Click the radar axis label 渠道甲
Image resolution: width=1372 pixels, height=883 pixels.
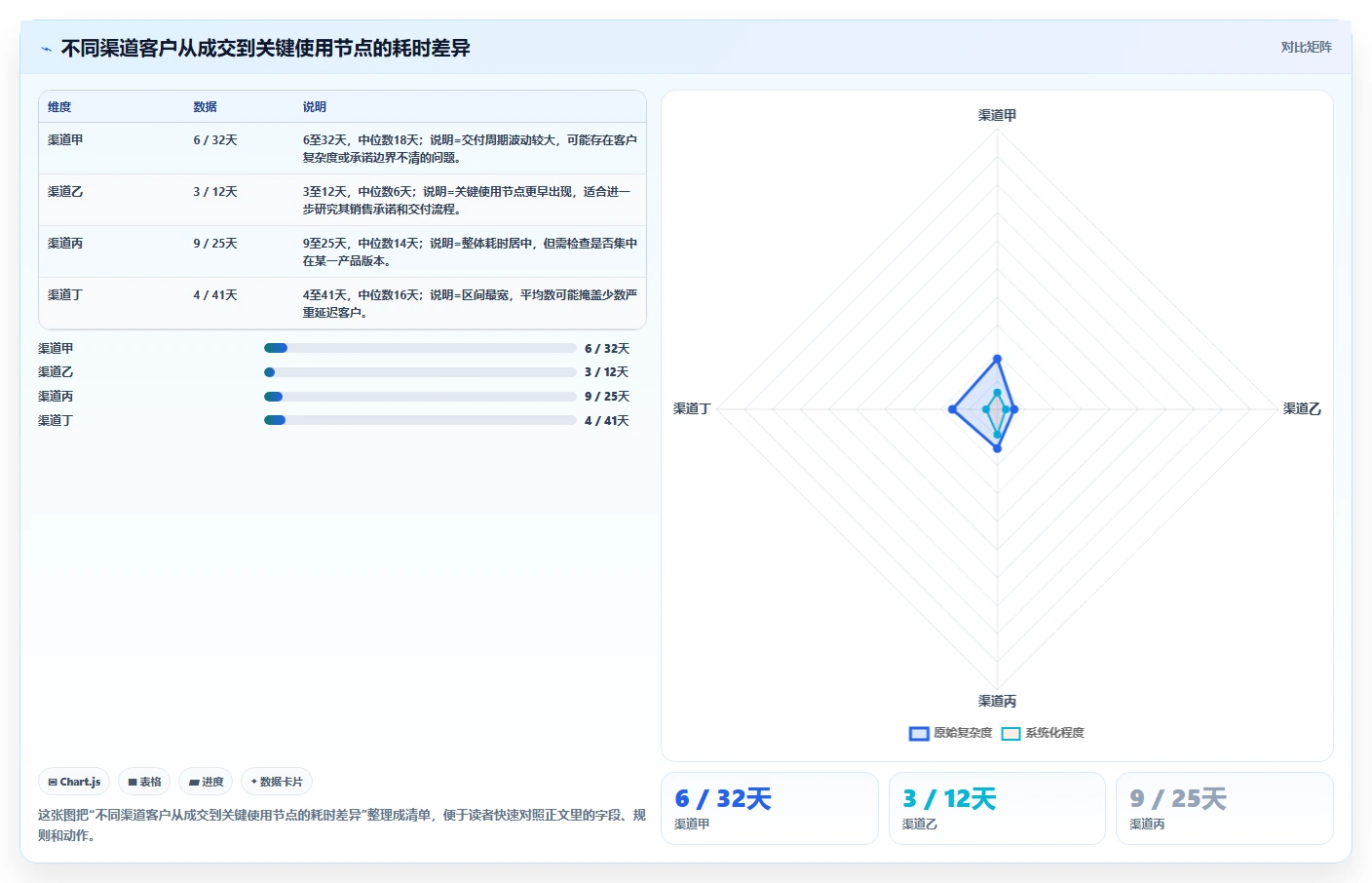point(997,115)
